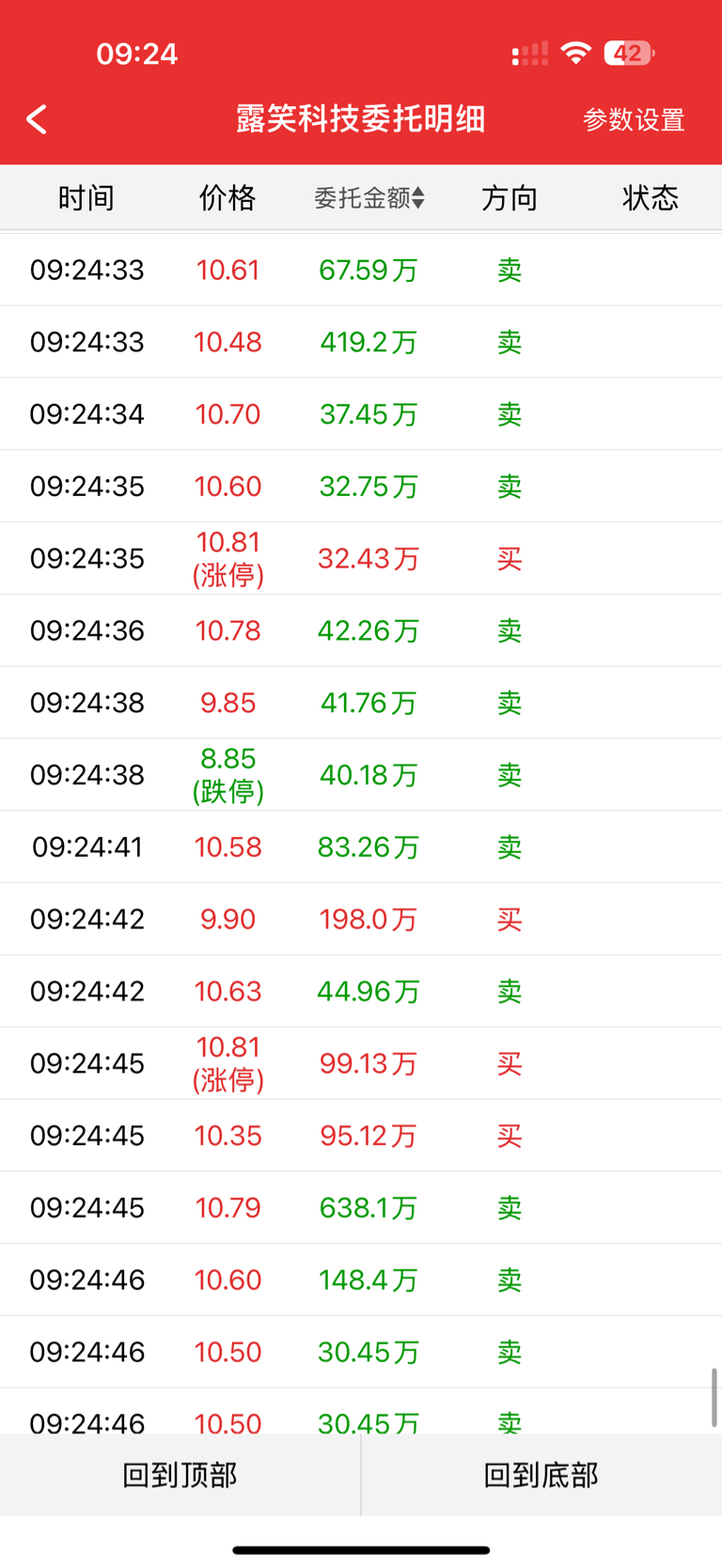
Task: Jump to top with 回到顶部
Action: click(x=180, y=1474)
